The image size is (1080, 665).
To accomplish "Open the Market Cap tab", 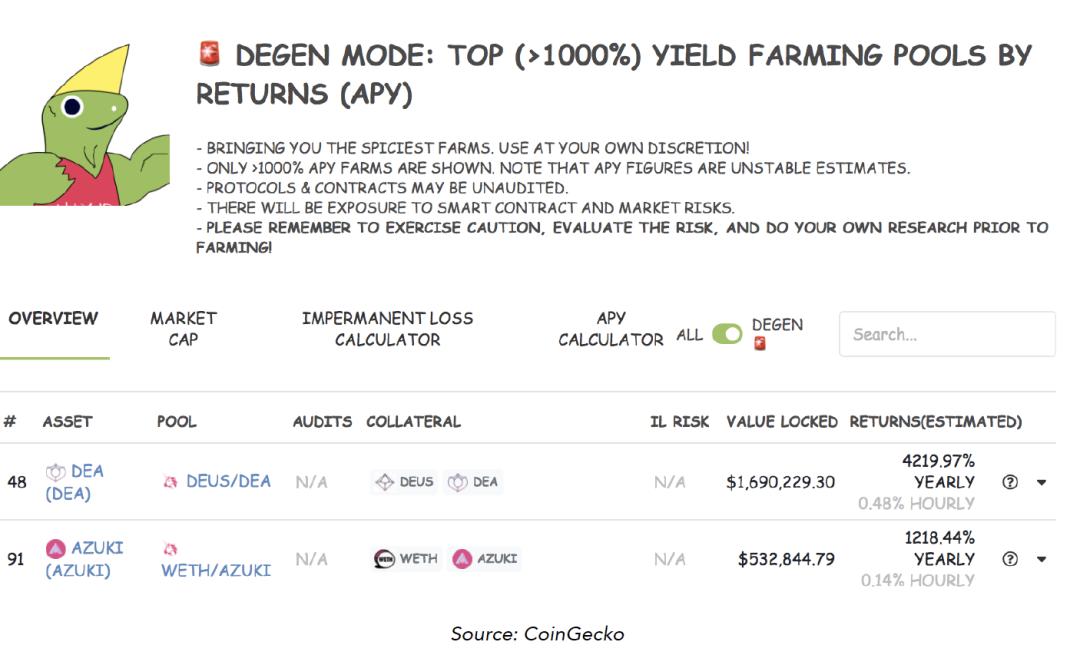I will point(183,329).
